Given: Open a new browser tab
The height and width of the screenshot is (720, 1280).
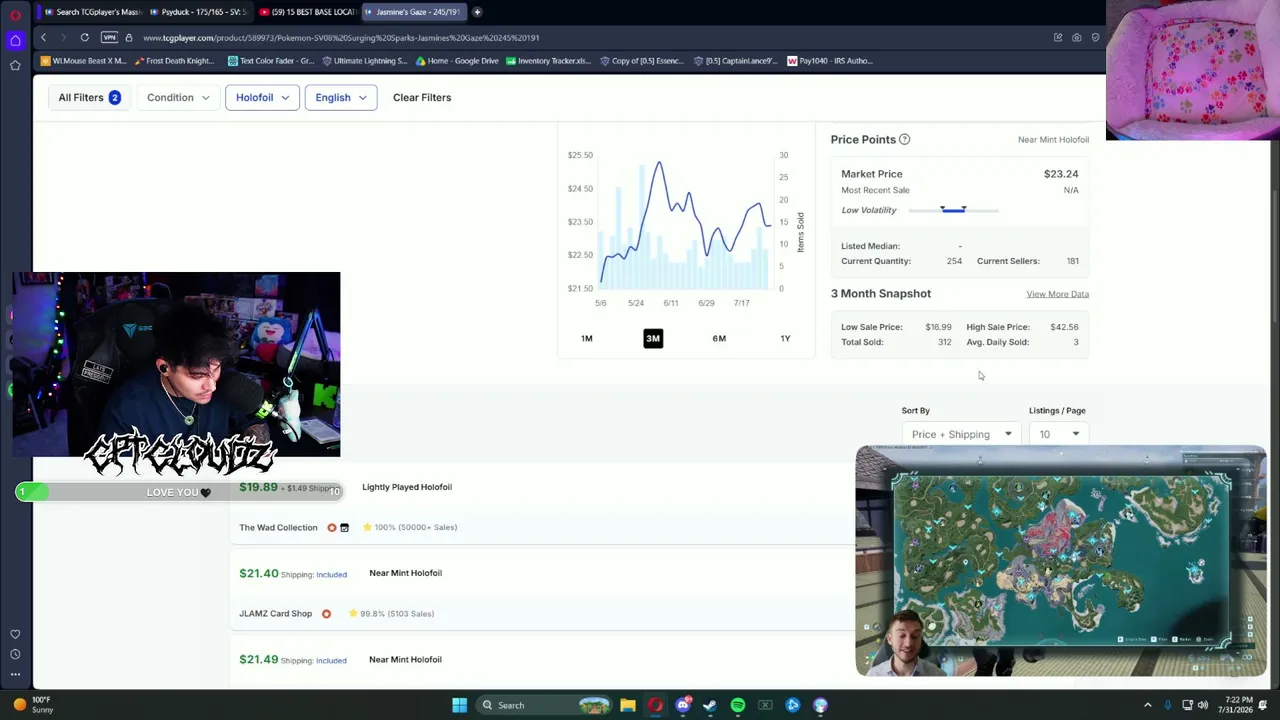Looking at the screenshot, I should (x=477, y=12).
